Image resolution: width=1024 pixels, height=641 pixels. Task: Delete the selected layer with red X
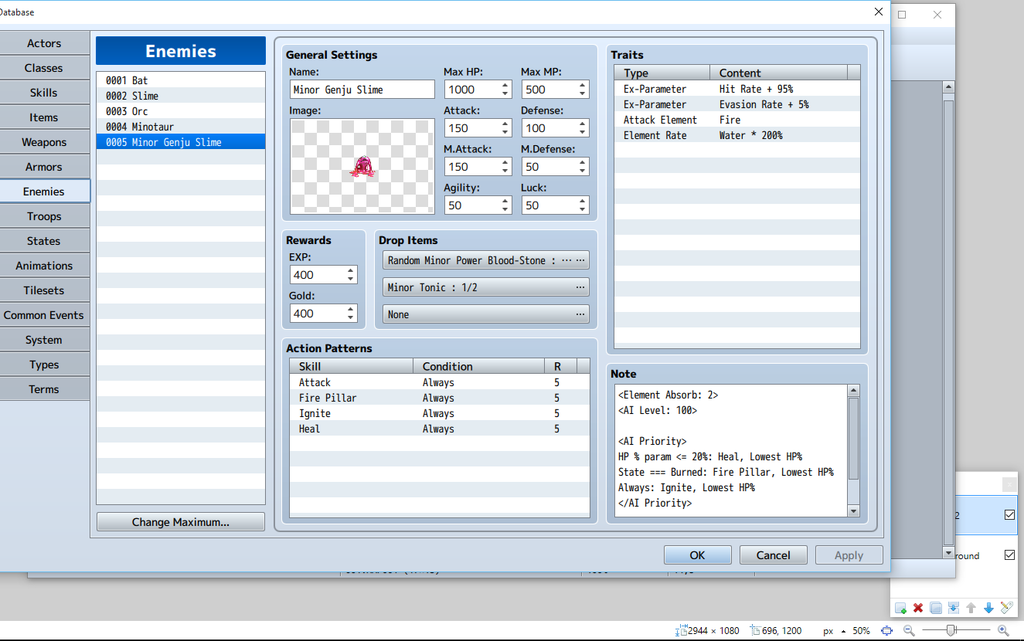click(x=918, y=608)
